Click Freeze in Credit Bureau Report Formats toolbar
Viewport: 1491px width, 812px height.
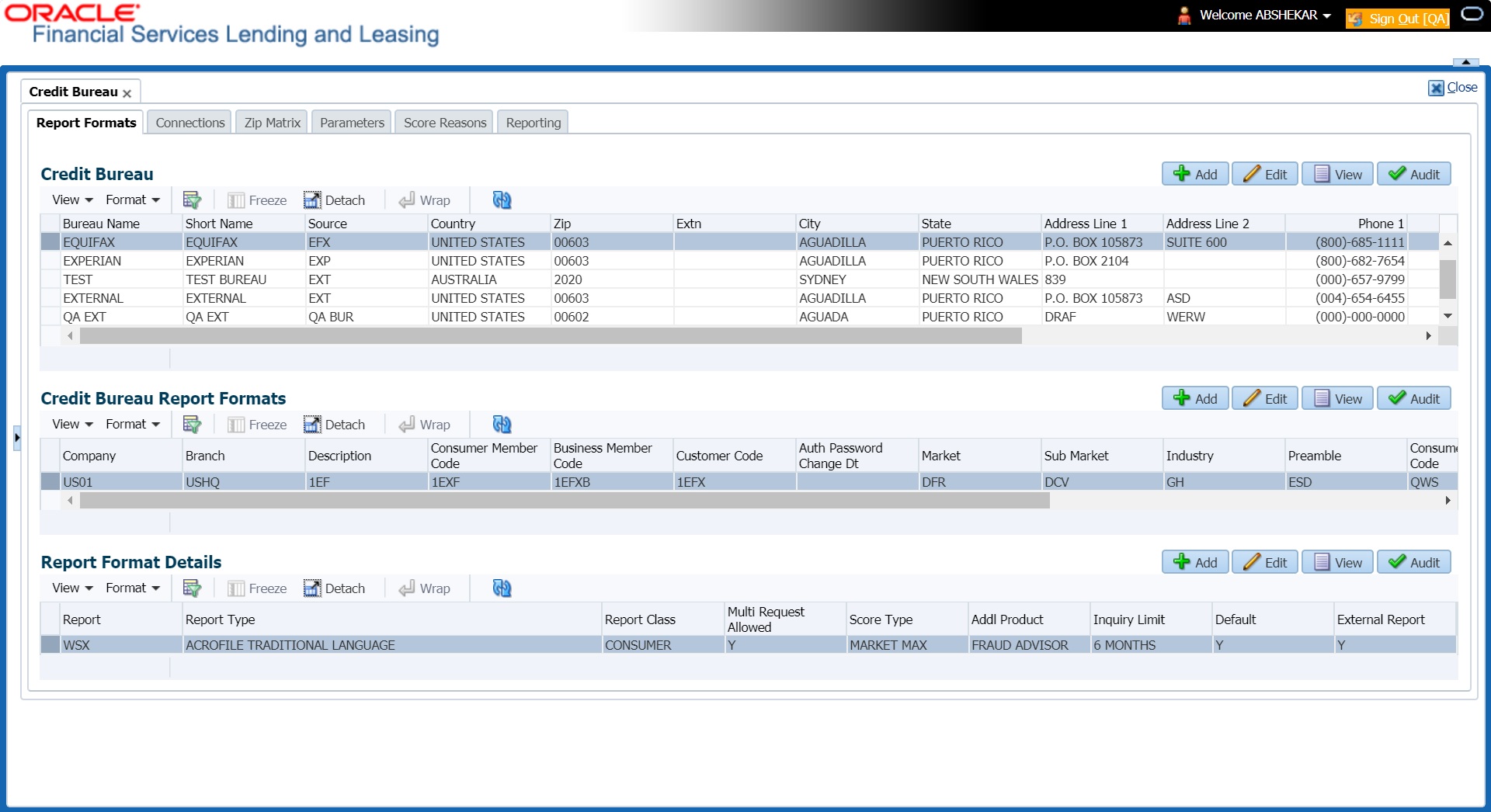(x=257, y=425)
